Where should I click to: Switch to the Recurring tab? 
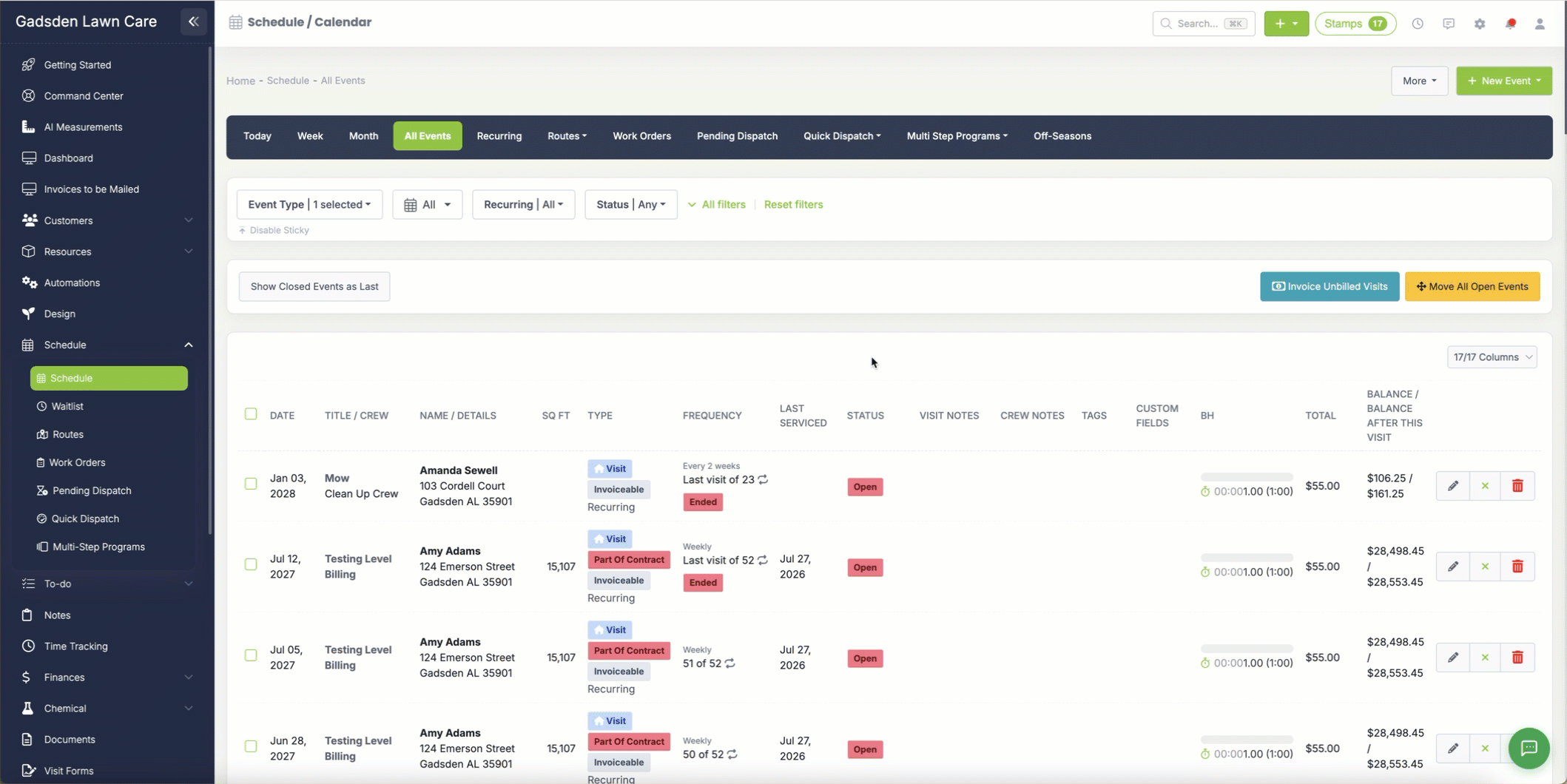(x=499, y=136)
